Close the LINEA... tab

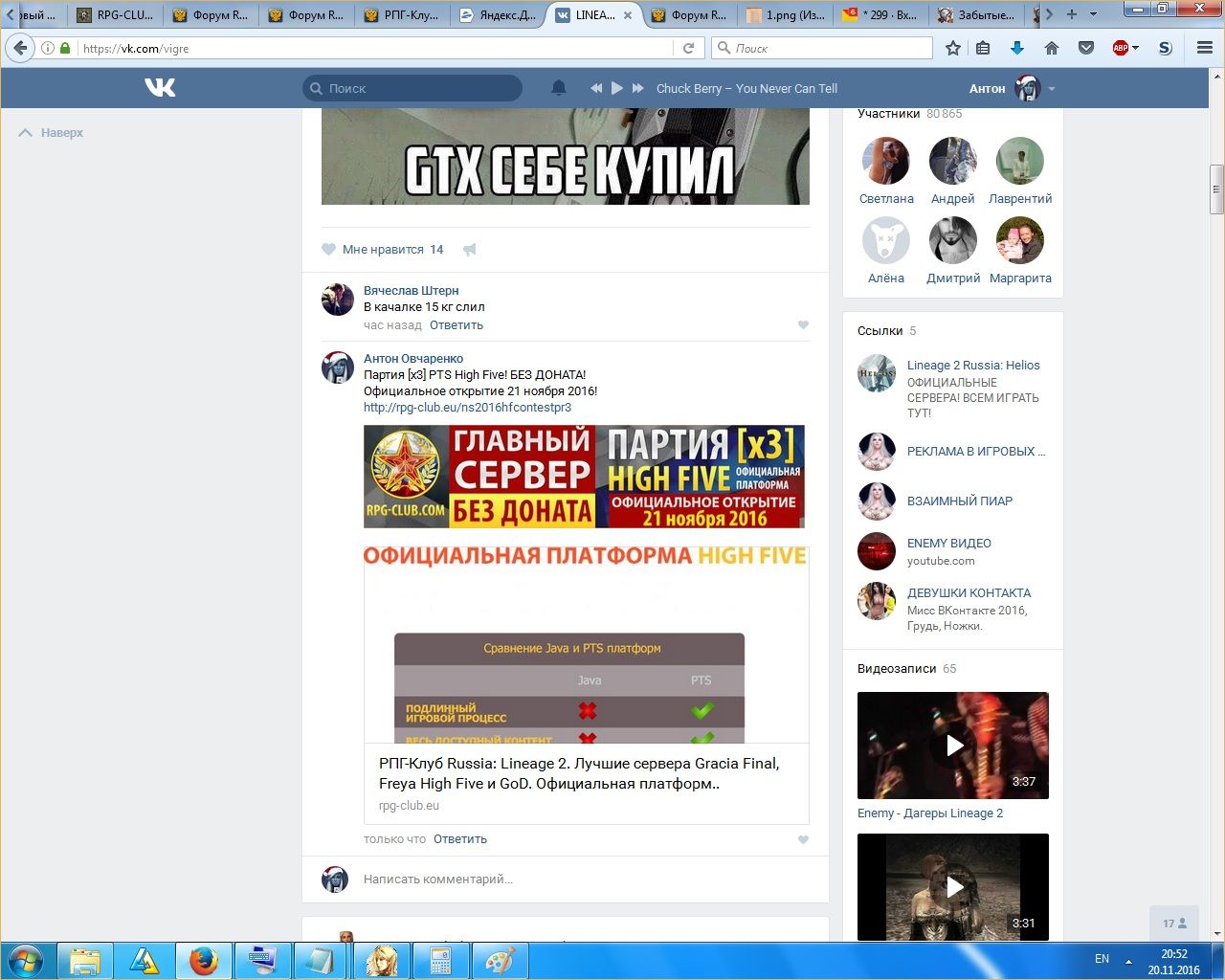tap(628, 15)
